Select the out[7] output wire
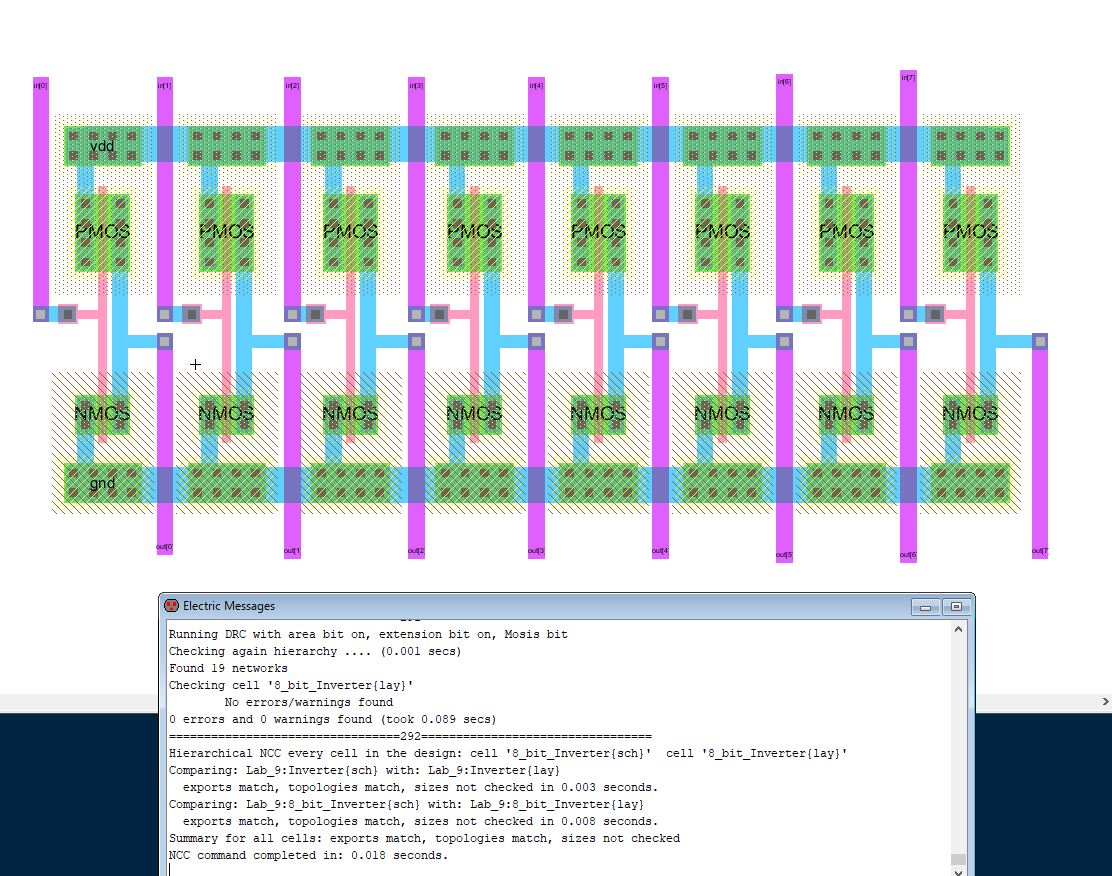The width and height of the screenshot is (1112, 876). [1040, 450]
